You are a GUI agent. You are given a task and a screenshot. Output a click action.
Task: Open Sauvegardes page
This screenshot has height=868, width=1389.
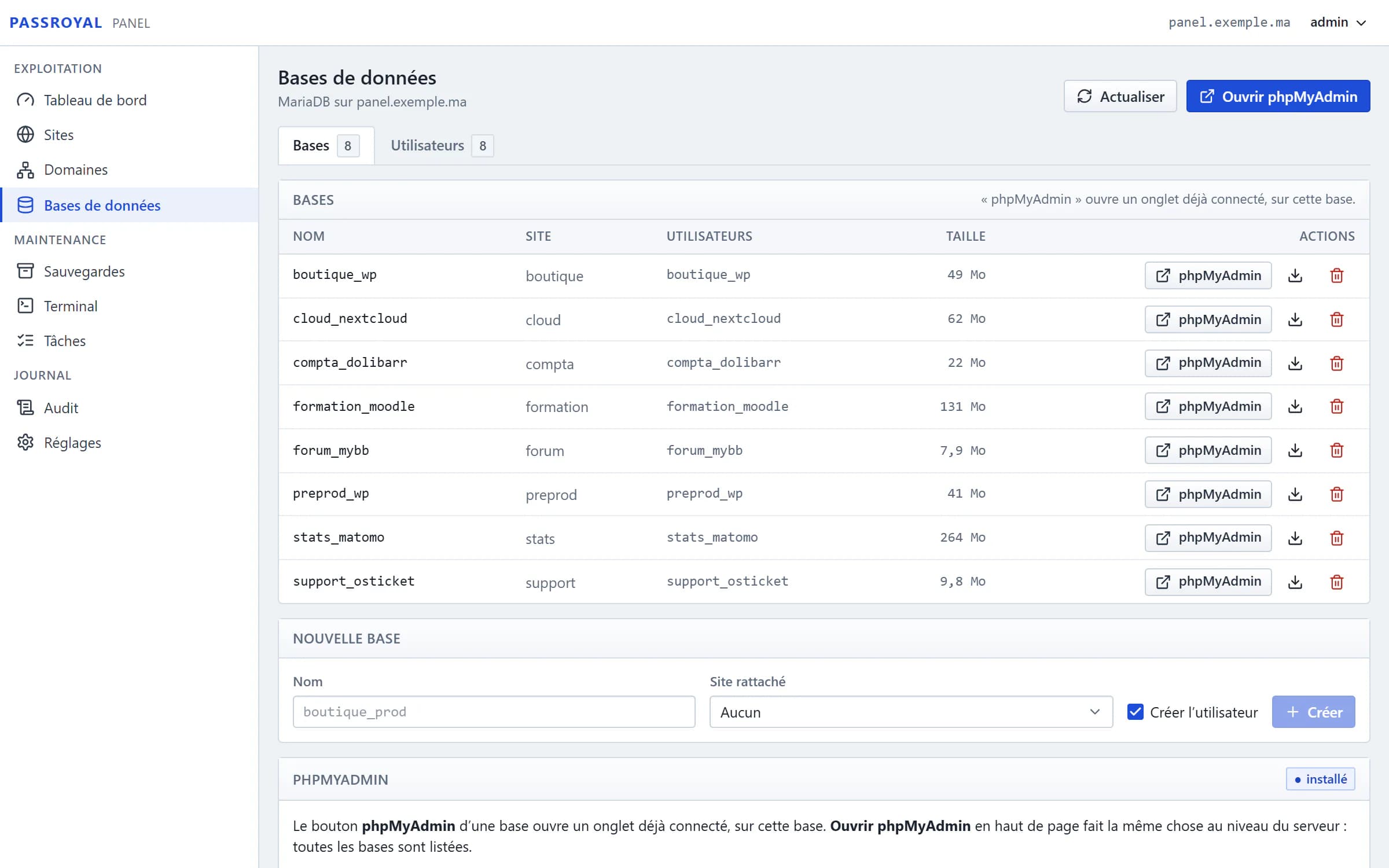coord(130,271)
